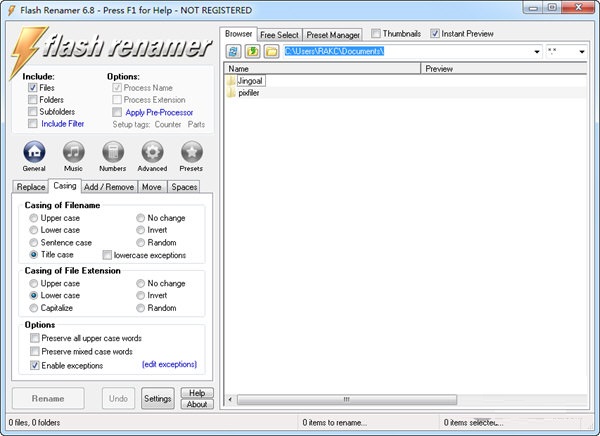This screenshot has width=600, height=436.
Task: Click the green up-folder icon
Action: (x=252, y=51)
